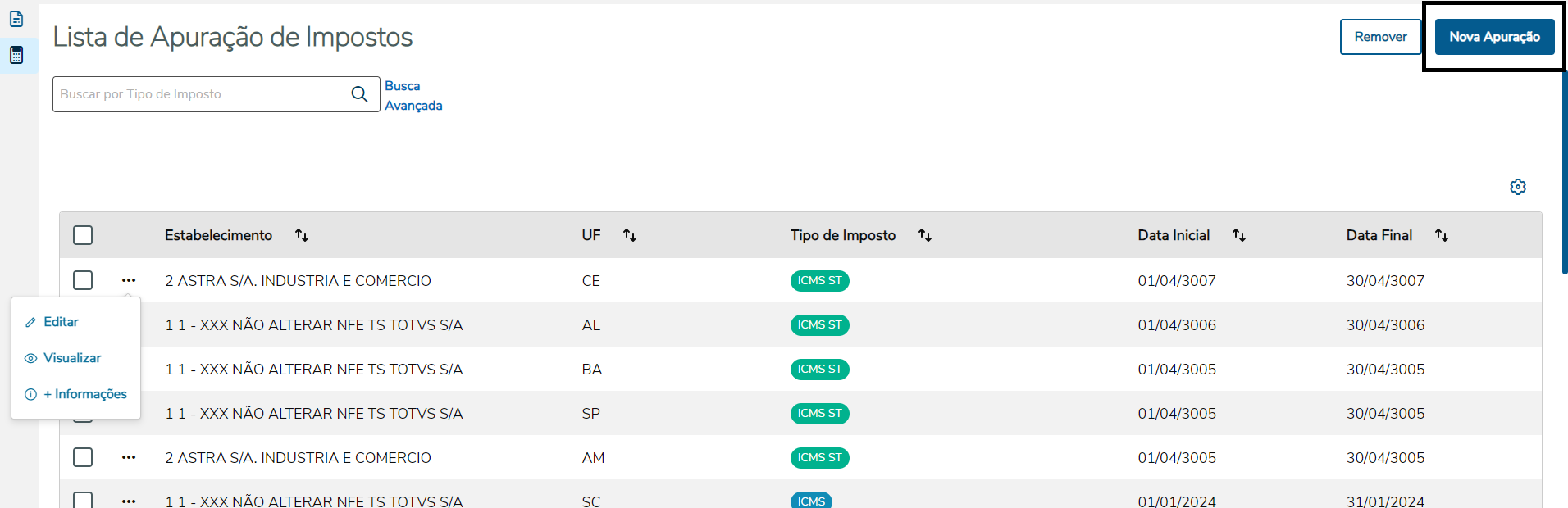Screen dimensions: 1568x508
Task: Sort by Tipo de Imposto column
Action: coord(925,235)
